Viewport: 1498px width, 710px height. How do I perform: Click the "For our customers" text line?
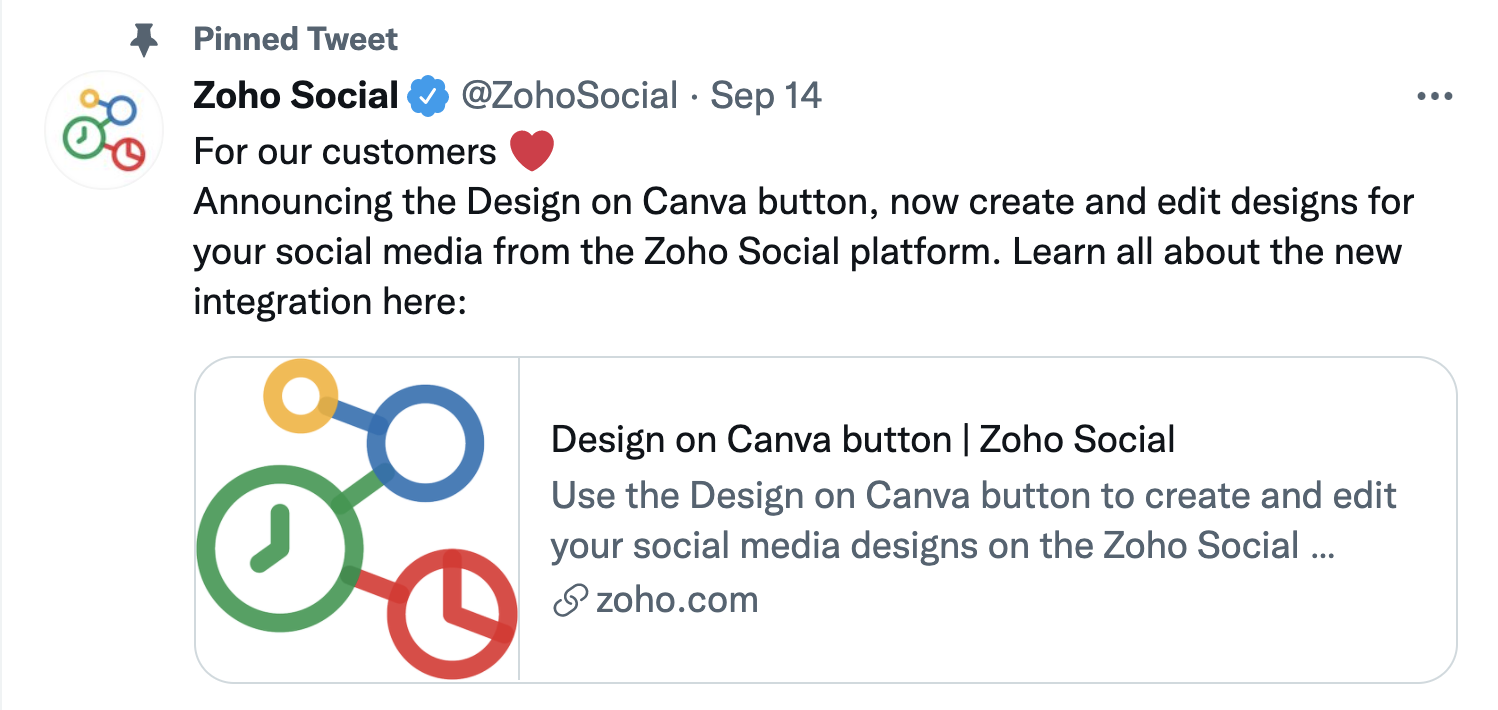(x=345, y=152)
